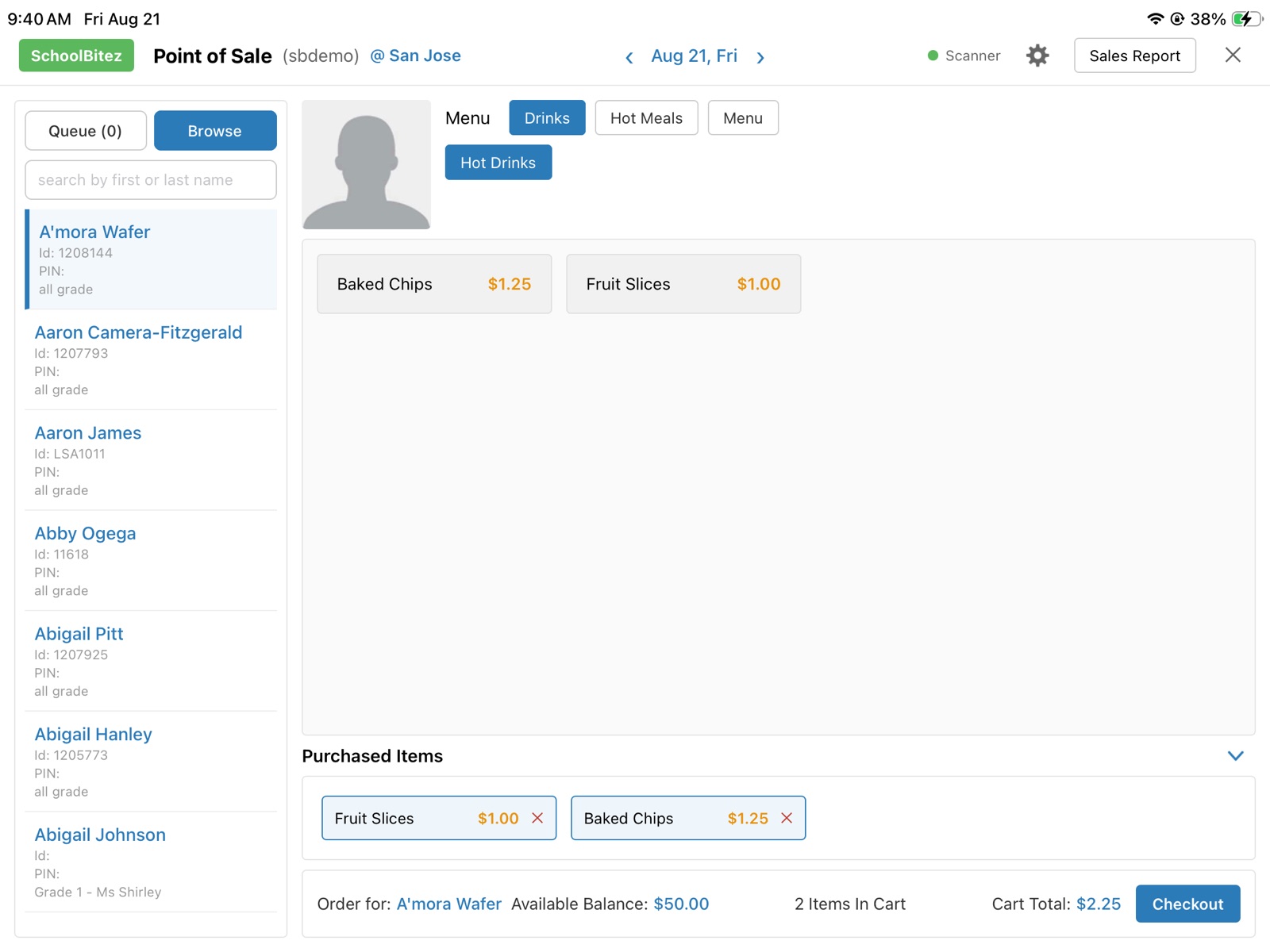Select the Hot Meals menu category
Image resolution: width=1270 pixels, height=952 pixels.
click(646, 117)
